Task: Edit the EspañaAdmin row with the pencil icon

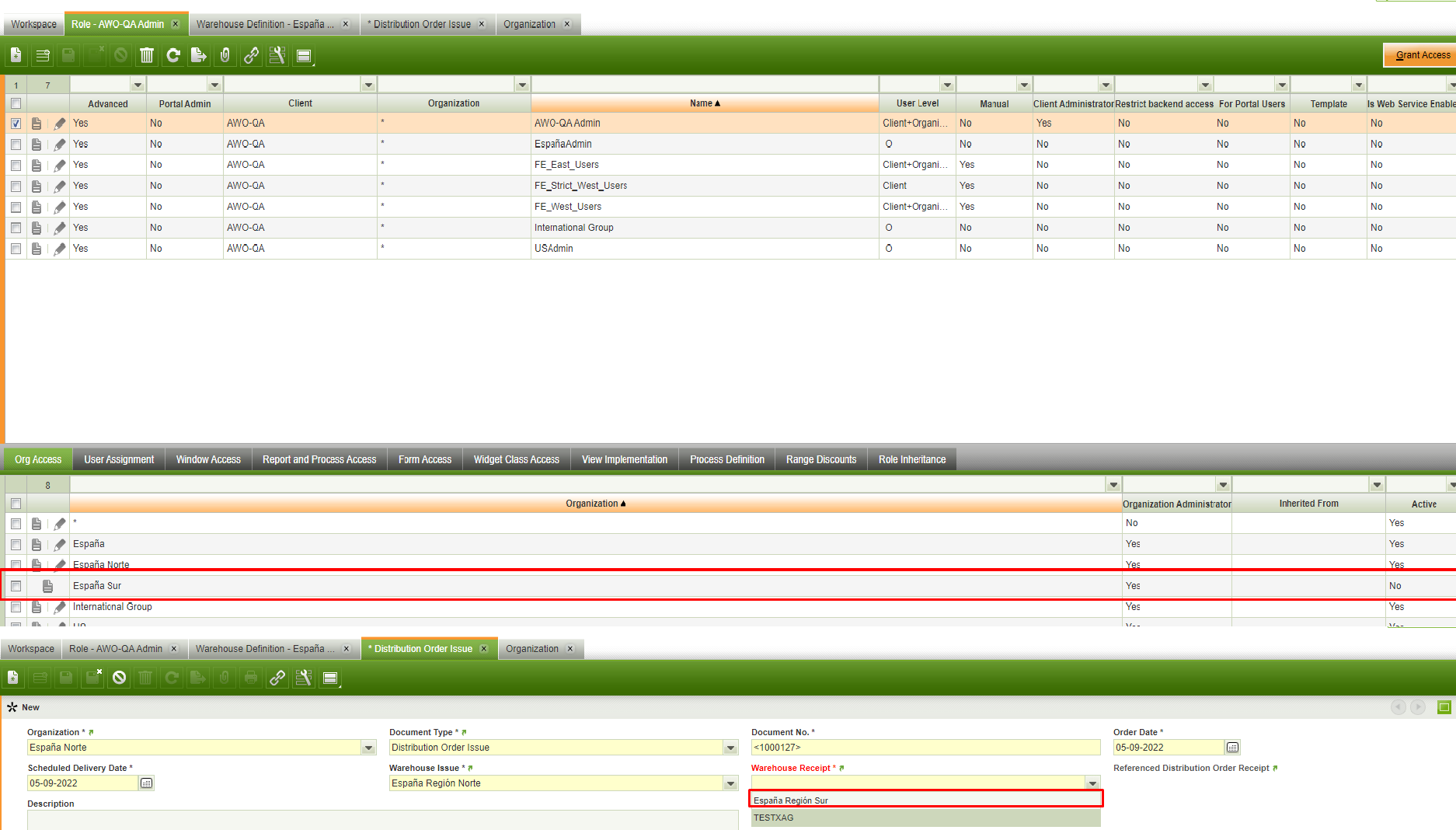Action: (60, 145)
